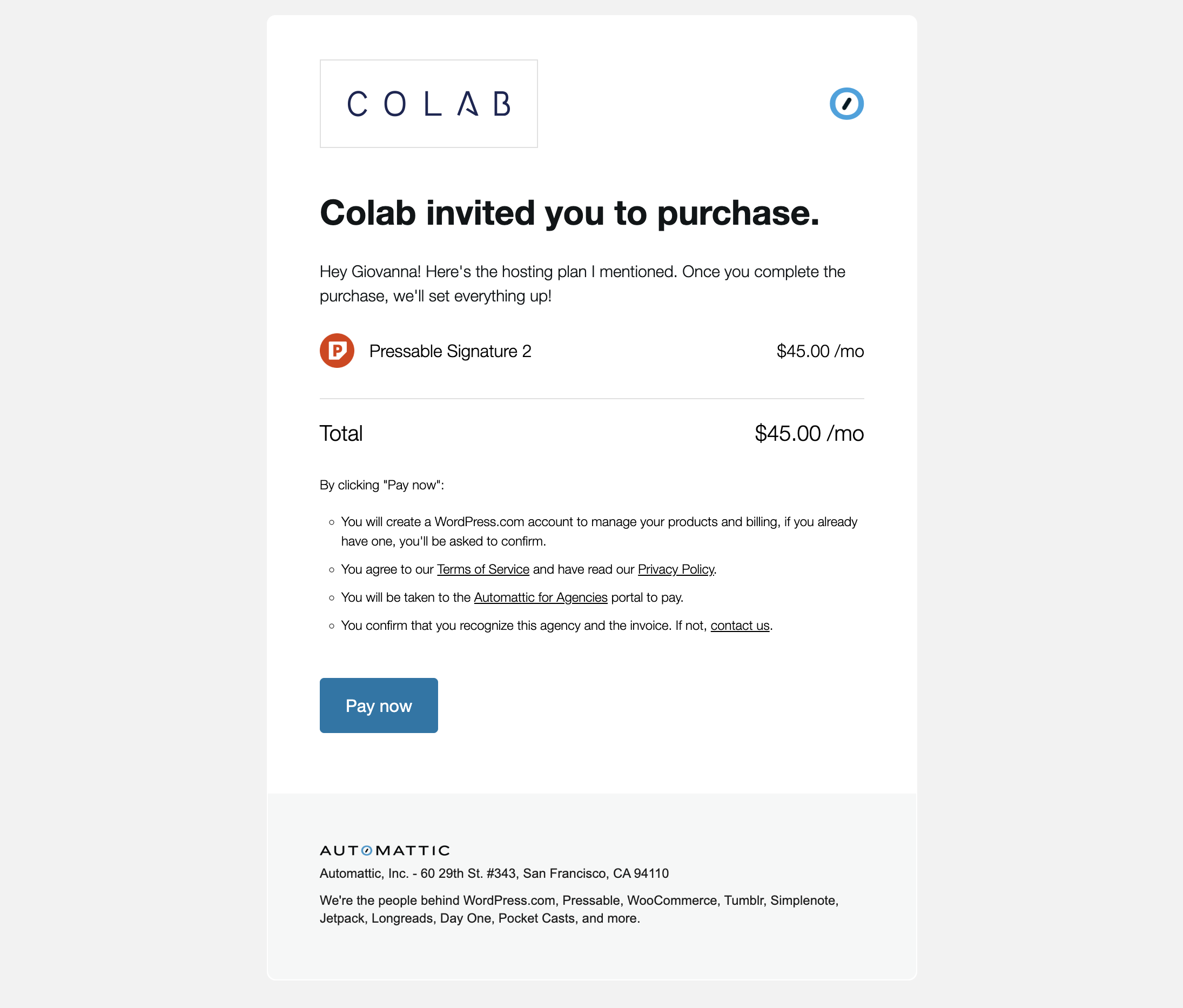Select the greeting text addressed to Giovanna

582,284
